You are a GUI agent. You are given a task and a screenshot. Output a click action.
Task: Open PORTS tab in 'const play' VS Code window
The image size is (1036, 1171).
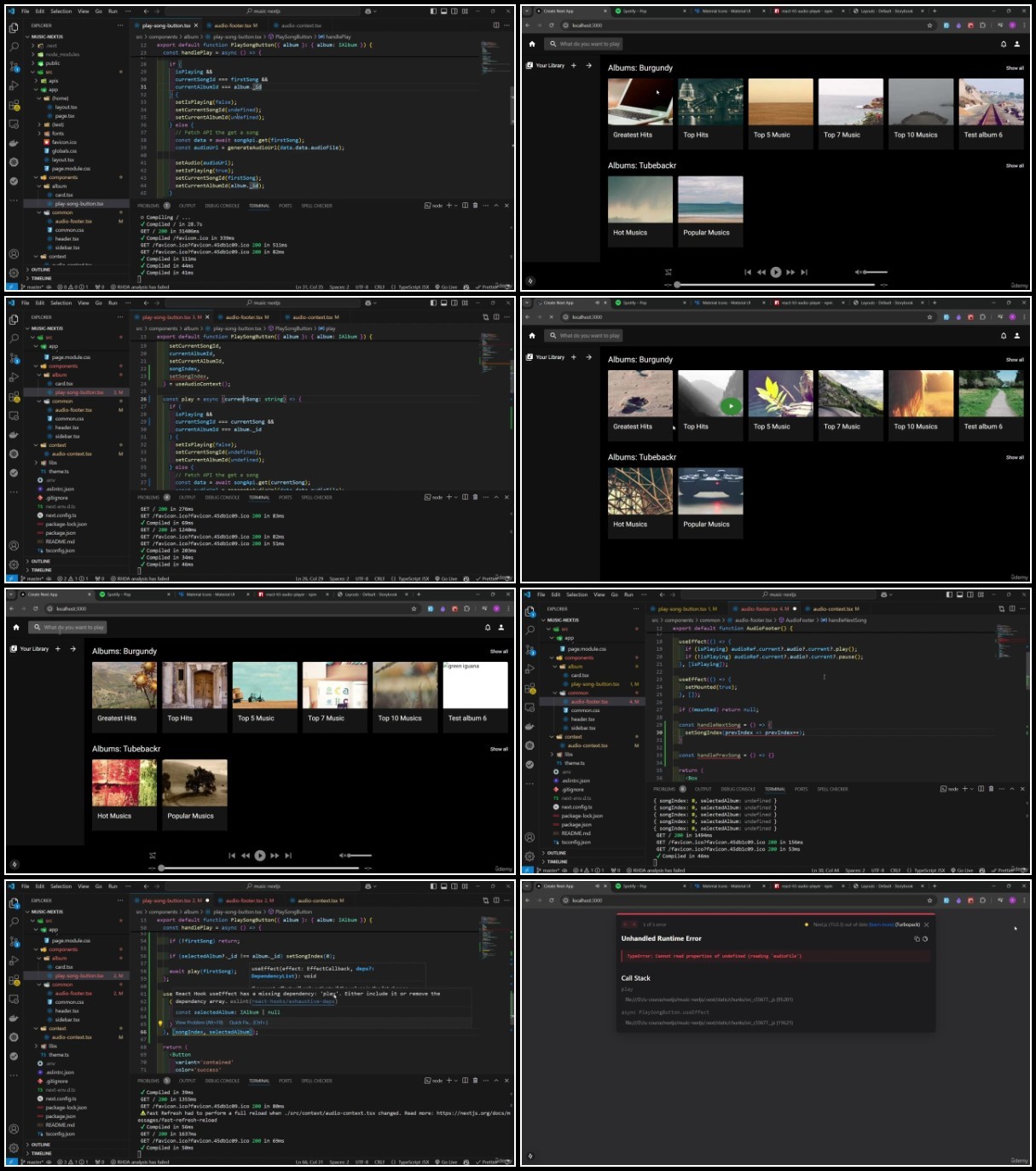(x=285, y=497)
